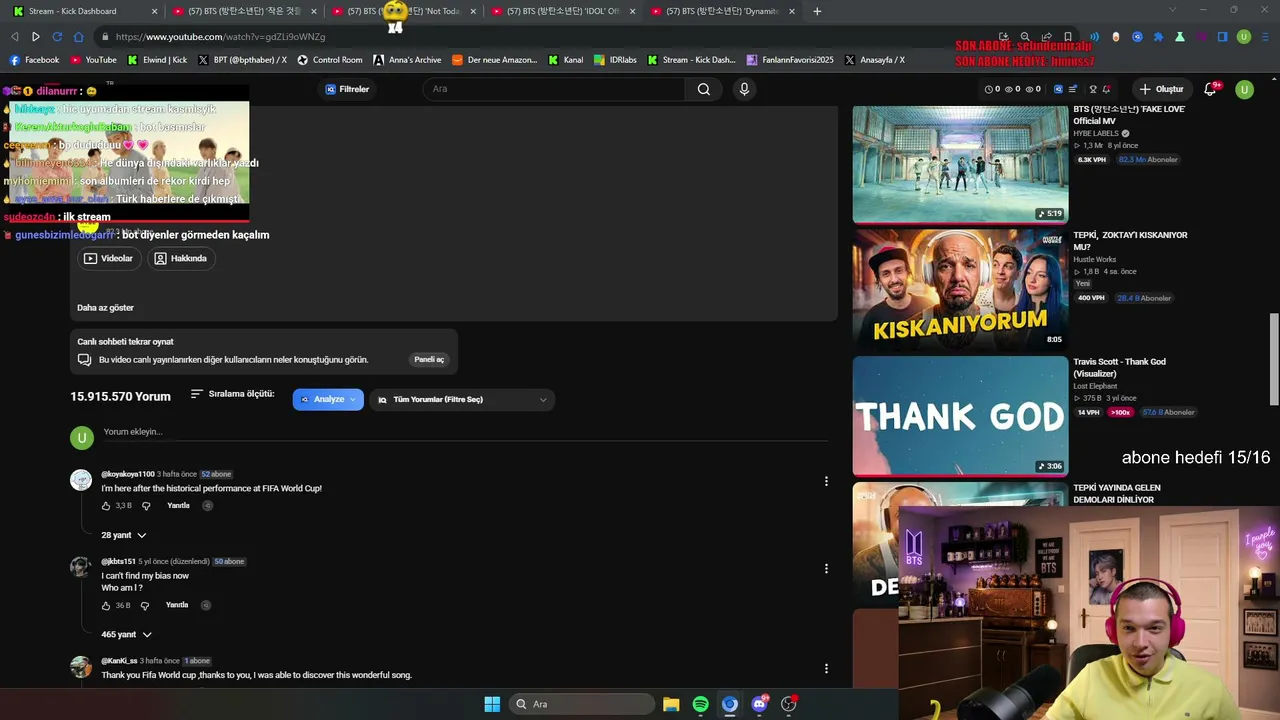Open the @jkbts151 profile avatar
This screenshot has height=720, width=1280.
[x=81, y=568]
